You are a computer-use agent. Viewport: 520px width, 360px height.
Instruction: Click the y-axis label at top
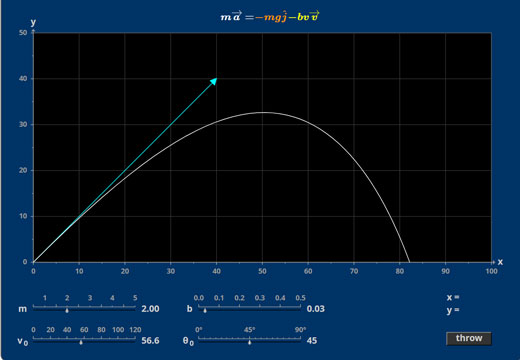pos(33,22)
